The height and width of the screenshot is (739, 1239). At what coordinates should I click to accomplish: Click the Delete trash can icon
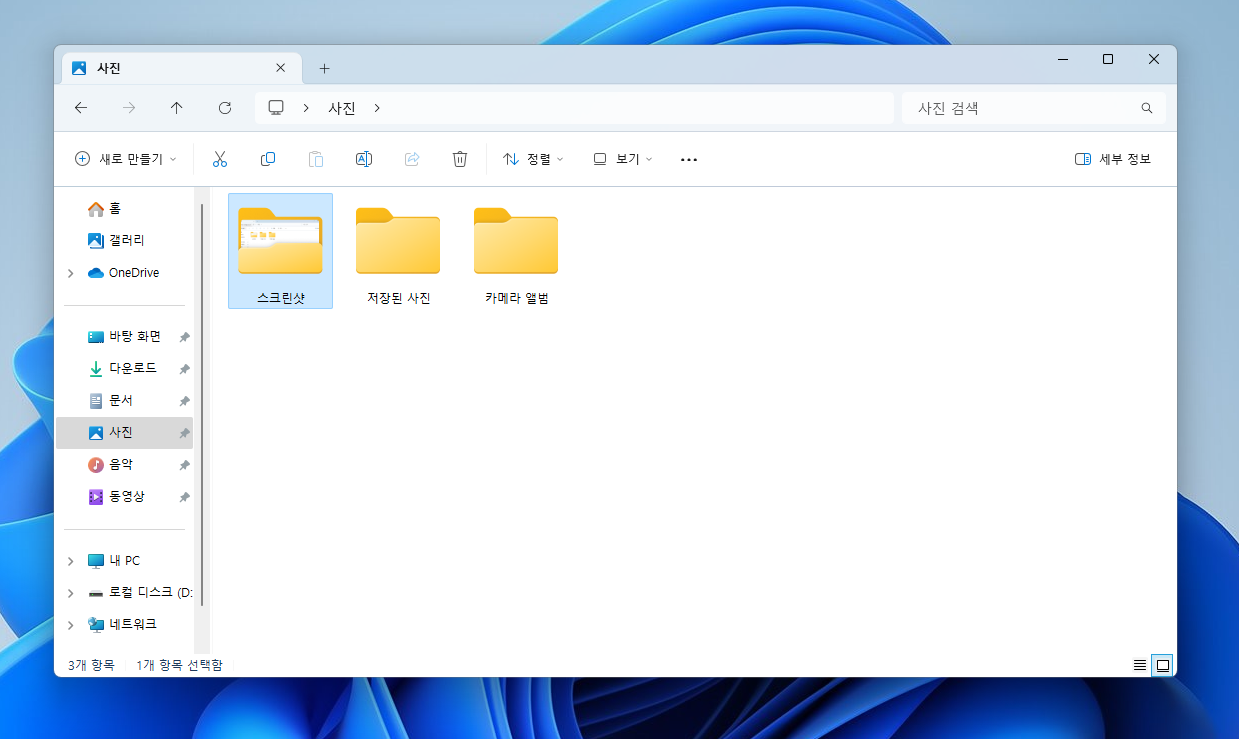pyautogui.click(x=460, y=159)
